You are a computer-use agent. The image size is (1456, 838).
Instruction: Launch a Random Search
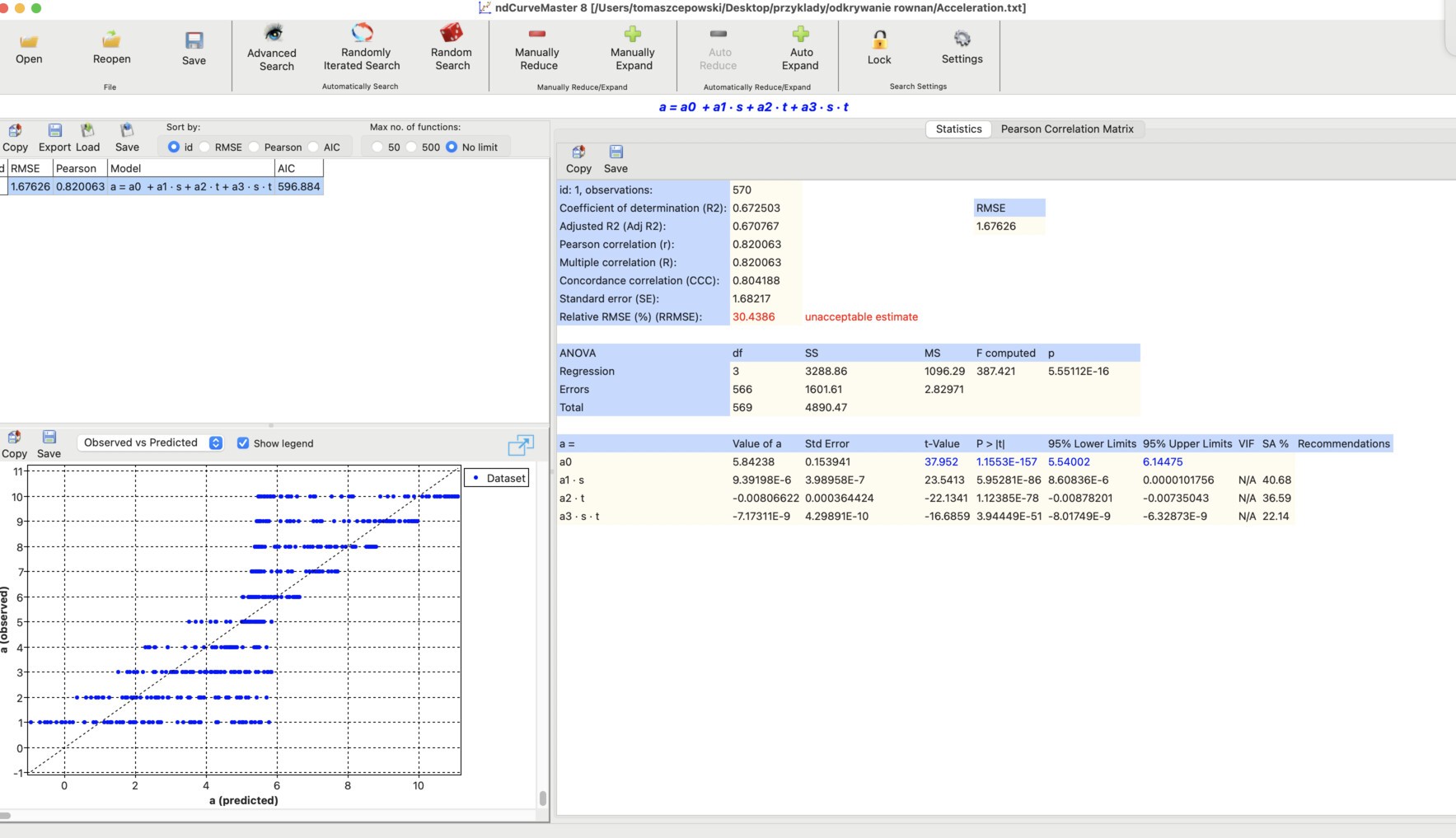click(x=451, y=51)
